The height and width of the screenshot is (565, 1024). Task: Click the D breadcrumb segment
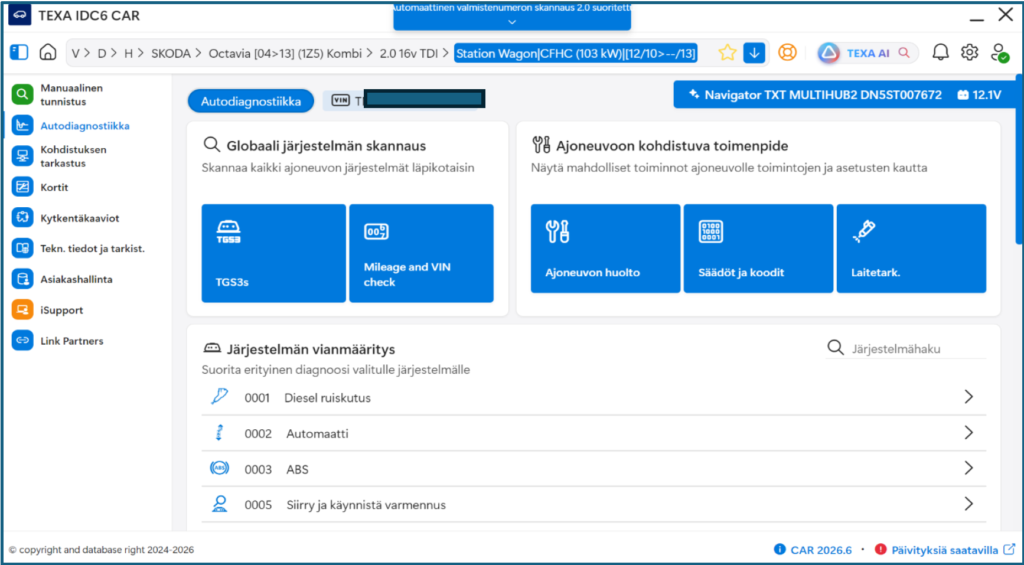pyautogui.click(x=102, y=54)
